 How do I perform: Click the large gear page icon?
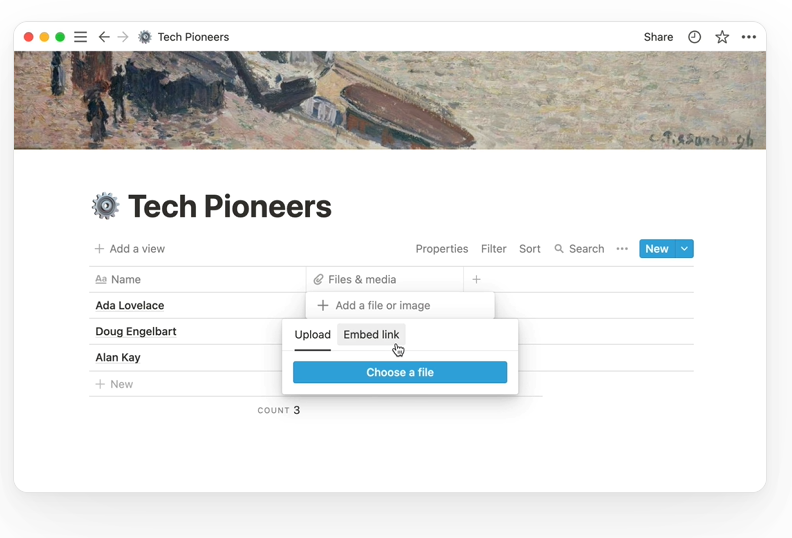coord(106,206)
